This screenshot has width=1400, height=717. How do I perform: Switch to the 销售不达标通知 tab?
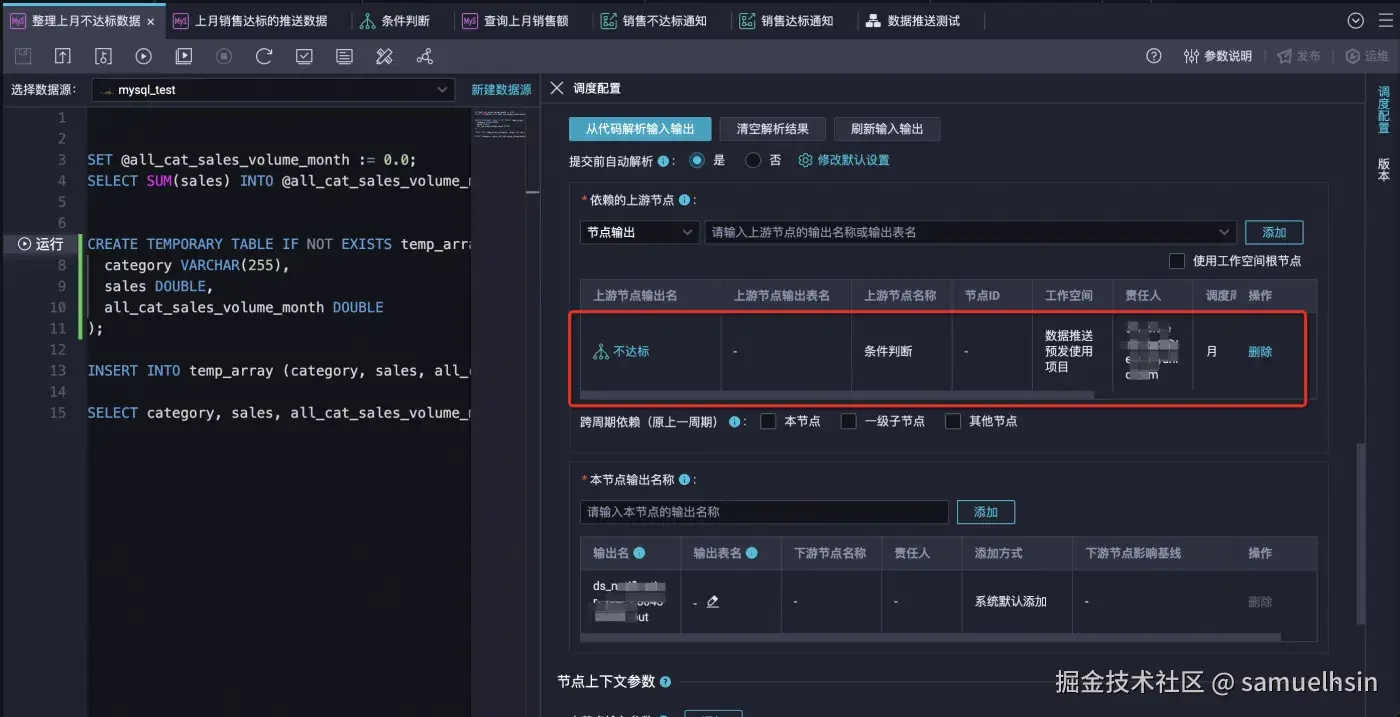pyautogui.click(x=654, y=21)
